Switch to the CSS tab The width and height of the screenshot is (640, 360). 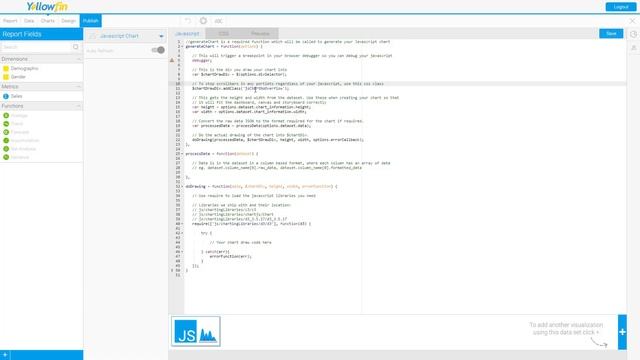tap(224, 33)
